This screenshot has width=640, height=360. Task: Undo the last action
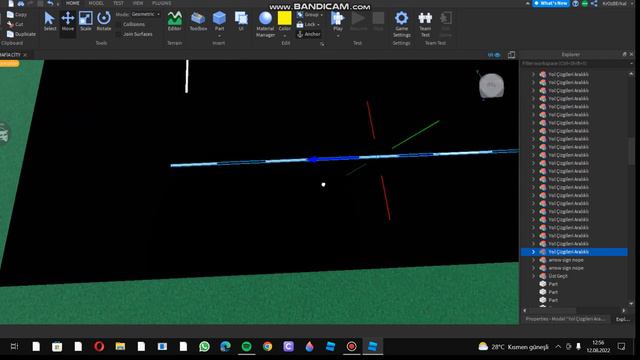(50, 3)
